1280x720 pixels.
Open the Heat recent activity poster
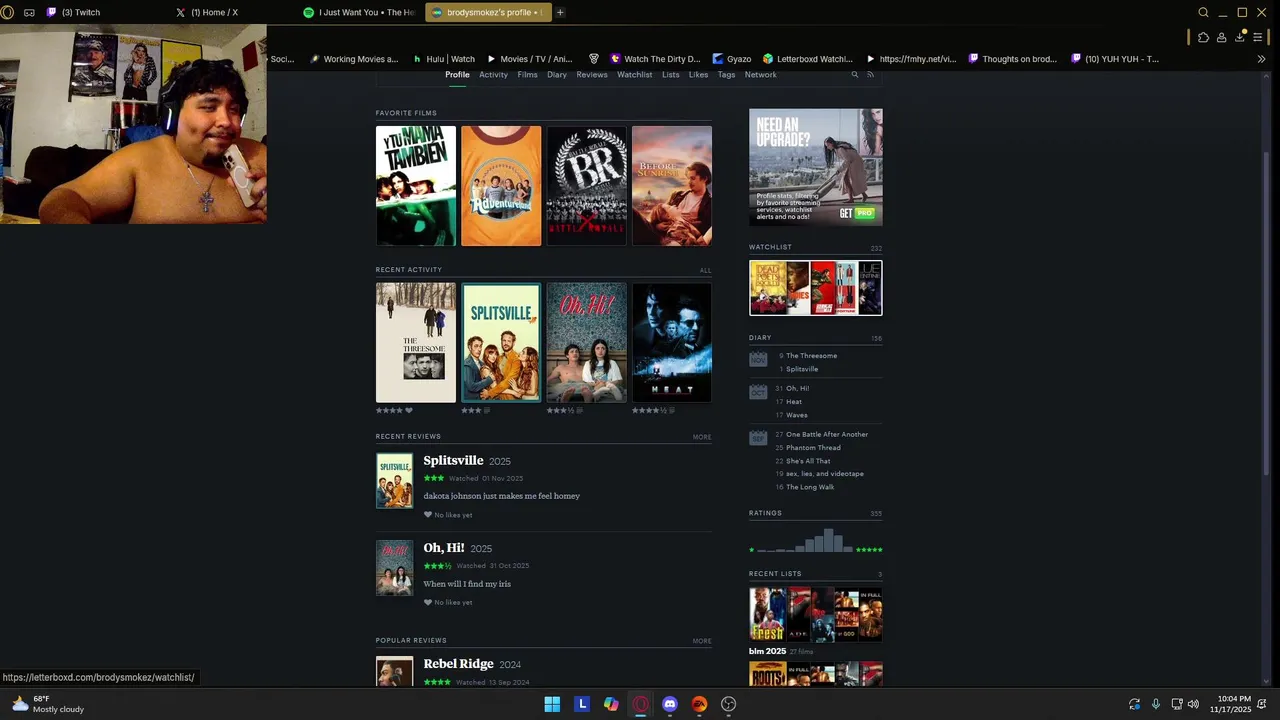click(672, 342)
